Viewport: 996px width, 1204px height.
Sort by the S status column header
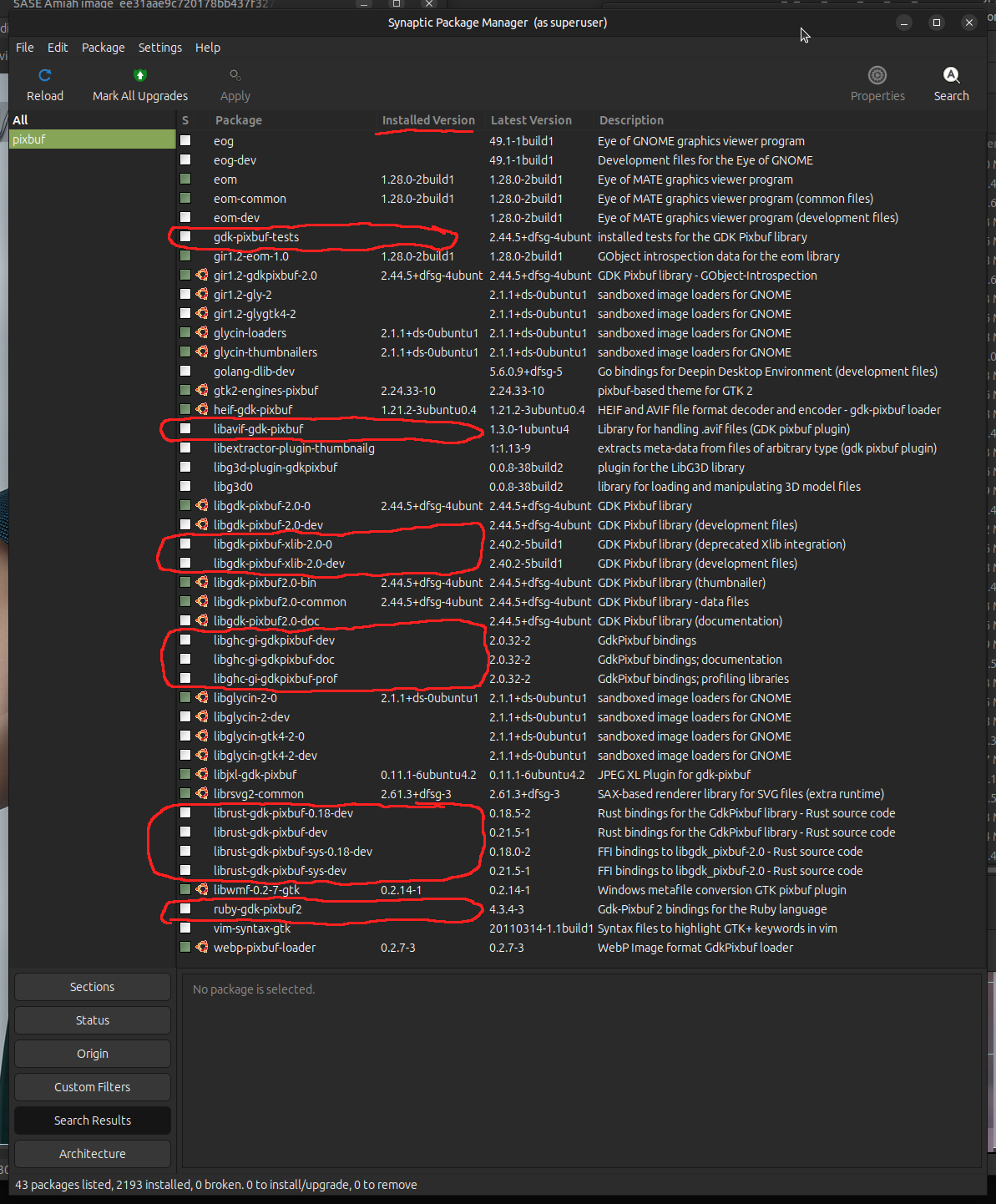coord(185,120)
